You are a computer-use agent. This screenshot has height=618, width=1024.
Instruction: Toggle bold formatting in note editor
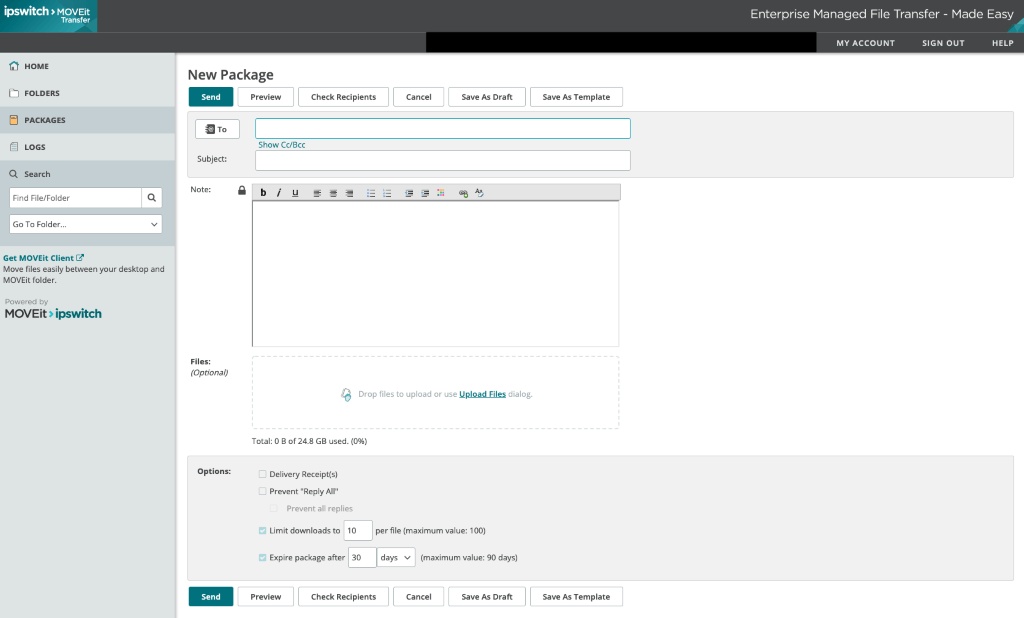pos(263,193)
